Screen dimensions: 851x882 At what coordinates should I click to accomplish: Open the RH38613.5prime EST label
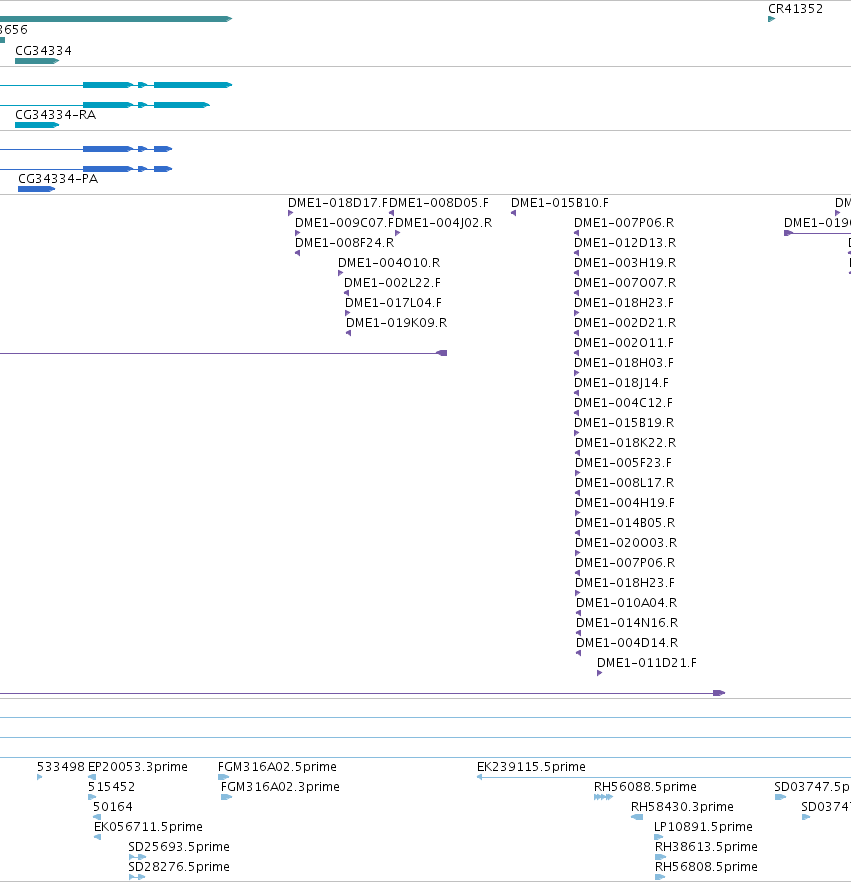click(706, 847)
